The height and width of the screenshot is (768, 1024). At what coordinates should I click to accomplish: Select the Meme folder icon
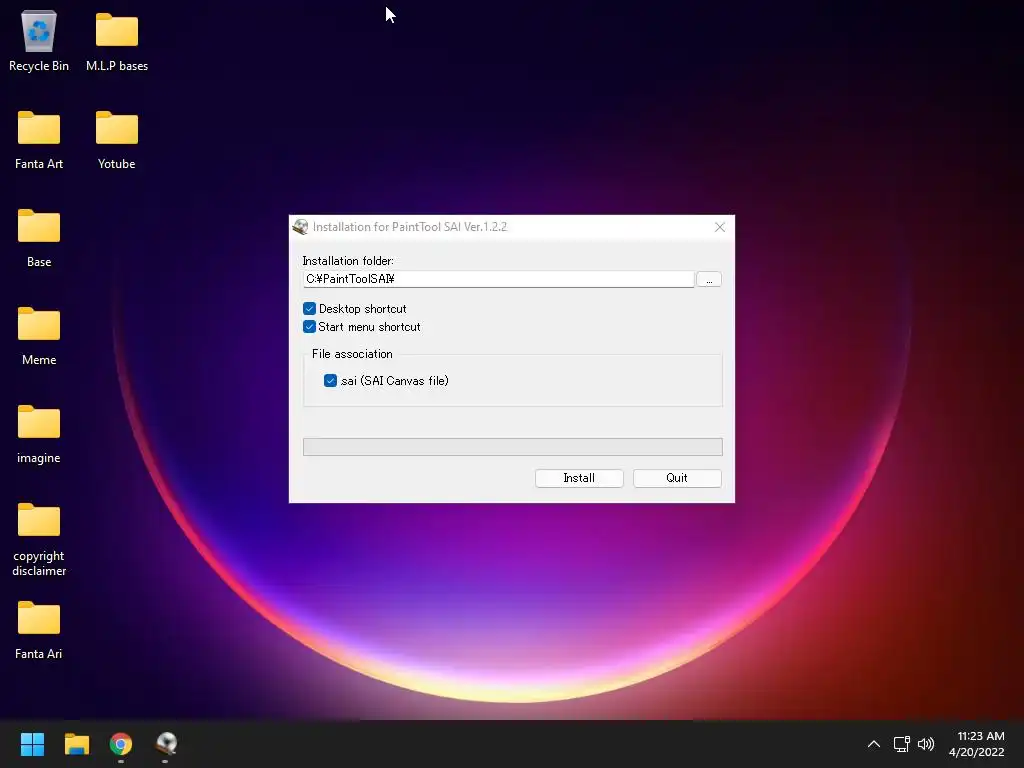pos(39,334)
